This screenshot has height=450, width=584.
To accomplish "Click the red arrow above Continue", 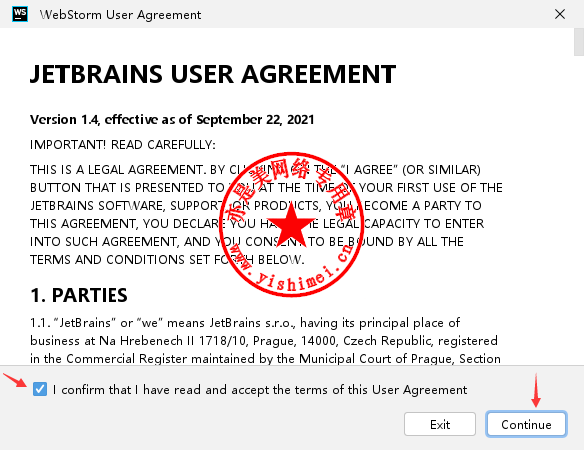I will (536, 390).
